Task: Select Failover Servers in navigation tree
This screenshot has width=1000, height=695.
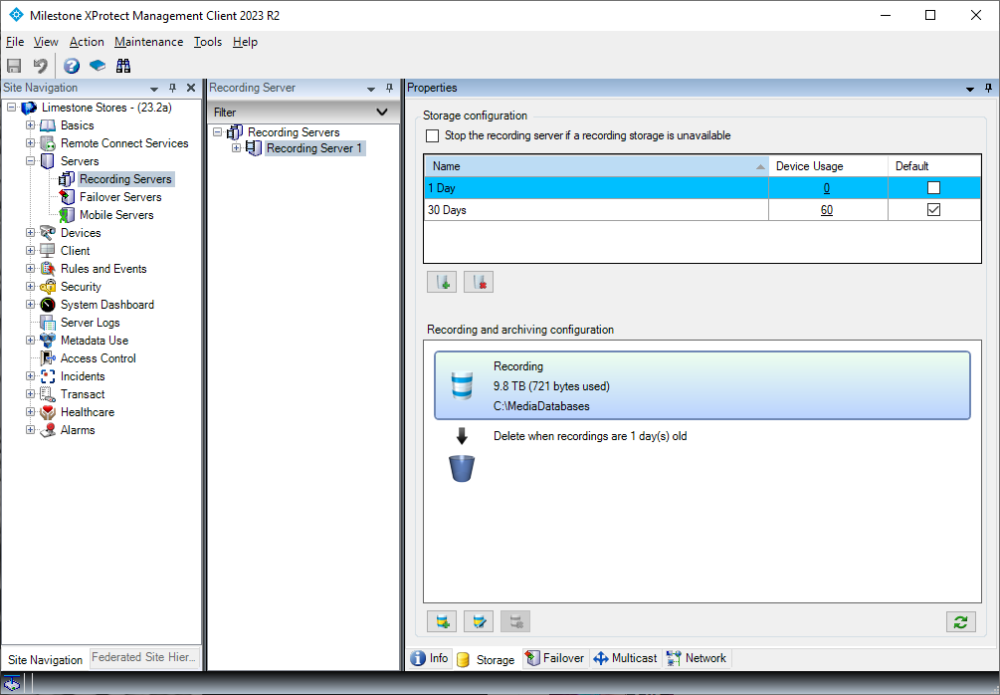Action: 120,197
